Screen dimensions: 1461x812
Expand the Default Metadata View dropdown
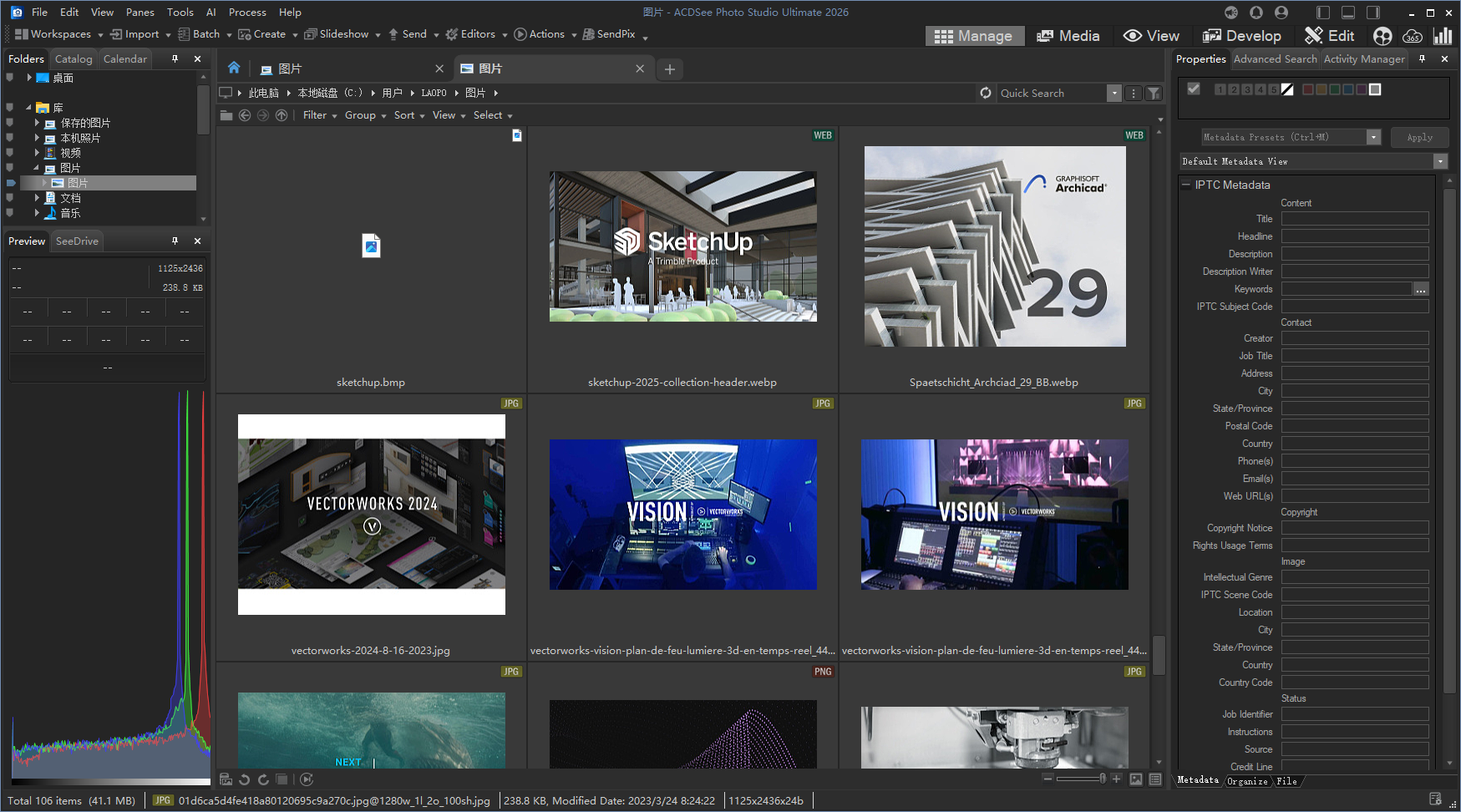(x=1440, y=161)
